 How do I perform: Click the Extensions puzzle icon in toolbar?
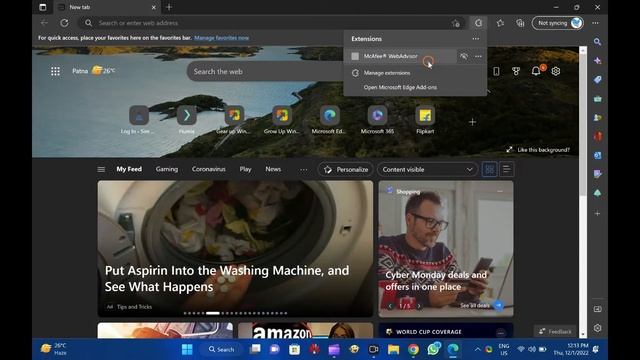[x=478, y=23]
